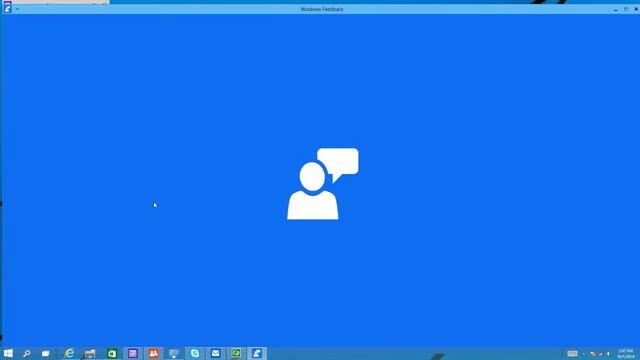Show the touch keyboard from tray

573,353
